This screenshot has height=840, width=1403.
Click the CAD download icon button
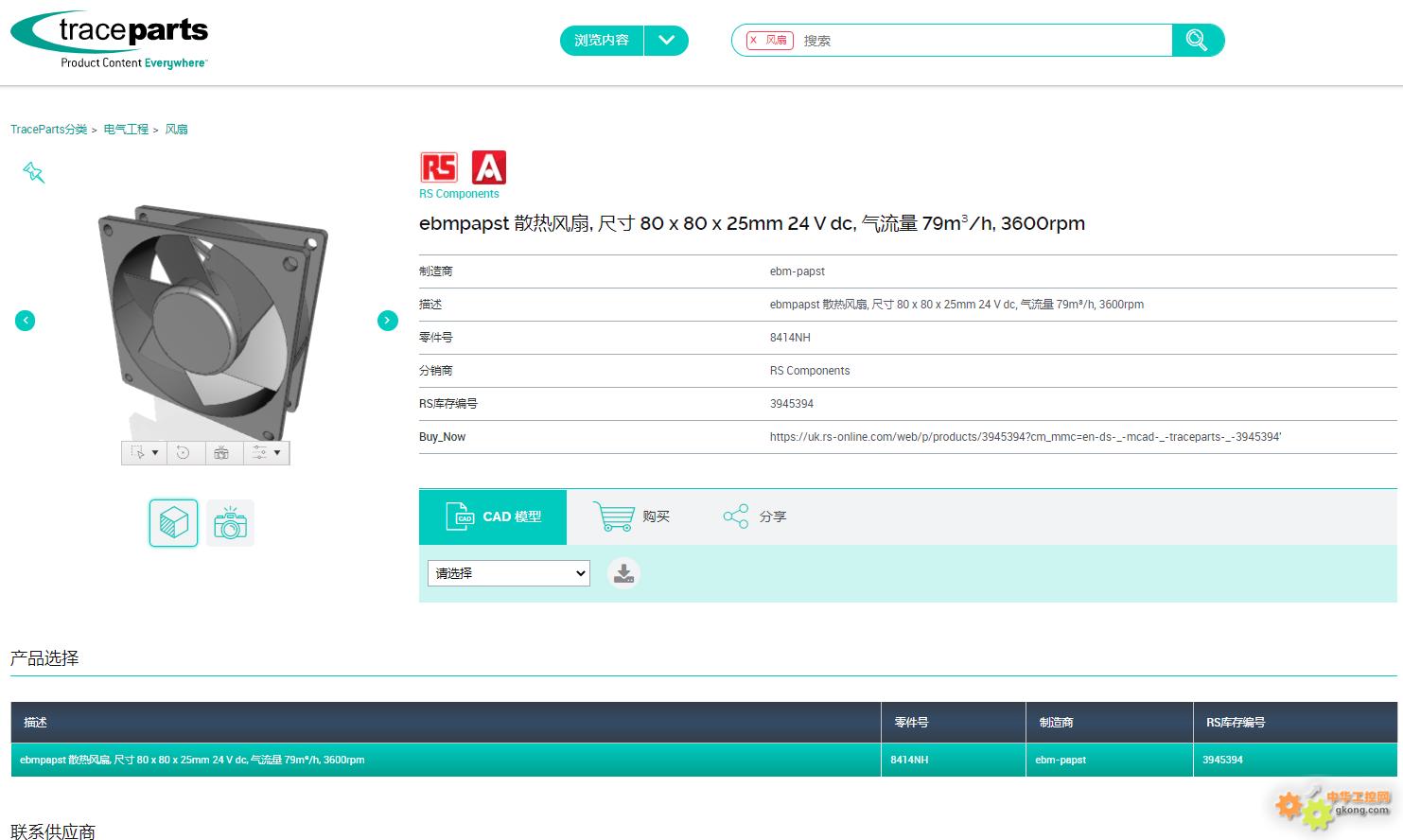coord(623,573)
